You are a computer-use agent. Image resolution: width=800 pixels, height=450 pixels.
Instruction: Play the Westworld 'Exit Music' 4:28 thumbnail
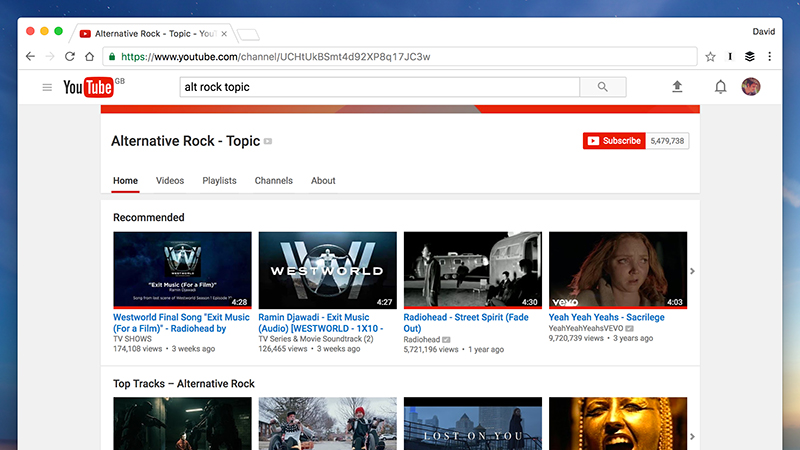182,270
